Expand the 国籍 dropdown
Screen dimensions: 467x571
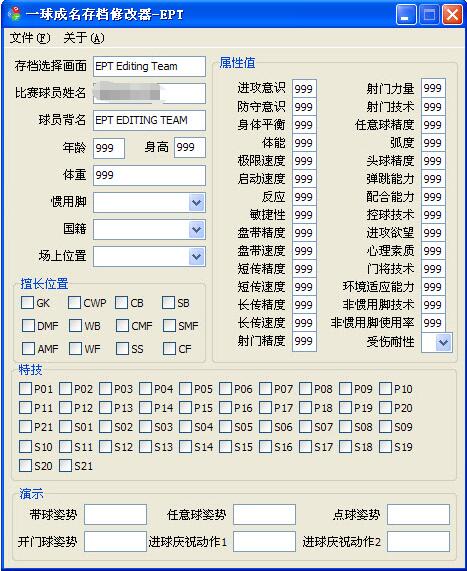(x=197, y=230)
